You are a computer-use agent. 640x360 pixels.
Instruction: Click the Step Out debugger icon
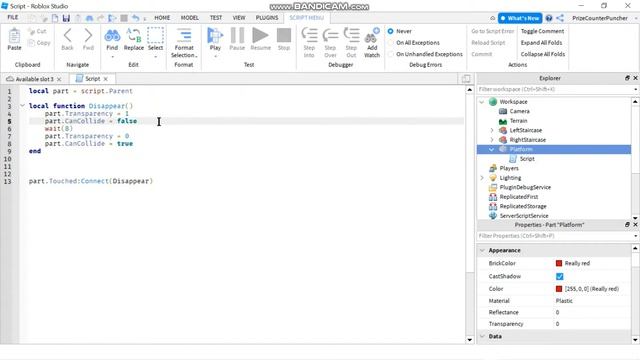[351, 36]
